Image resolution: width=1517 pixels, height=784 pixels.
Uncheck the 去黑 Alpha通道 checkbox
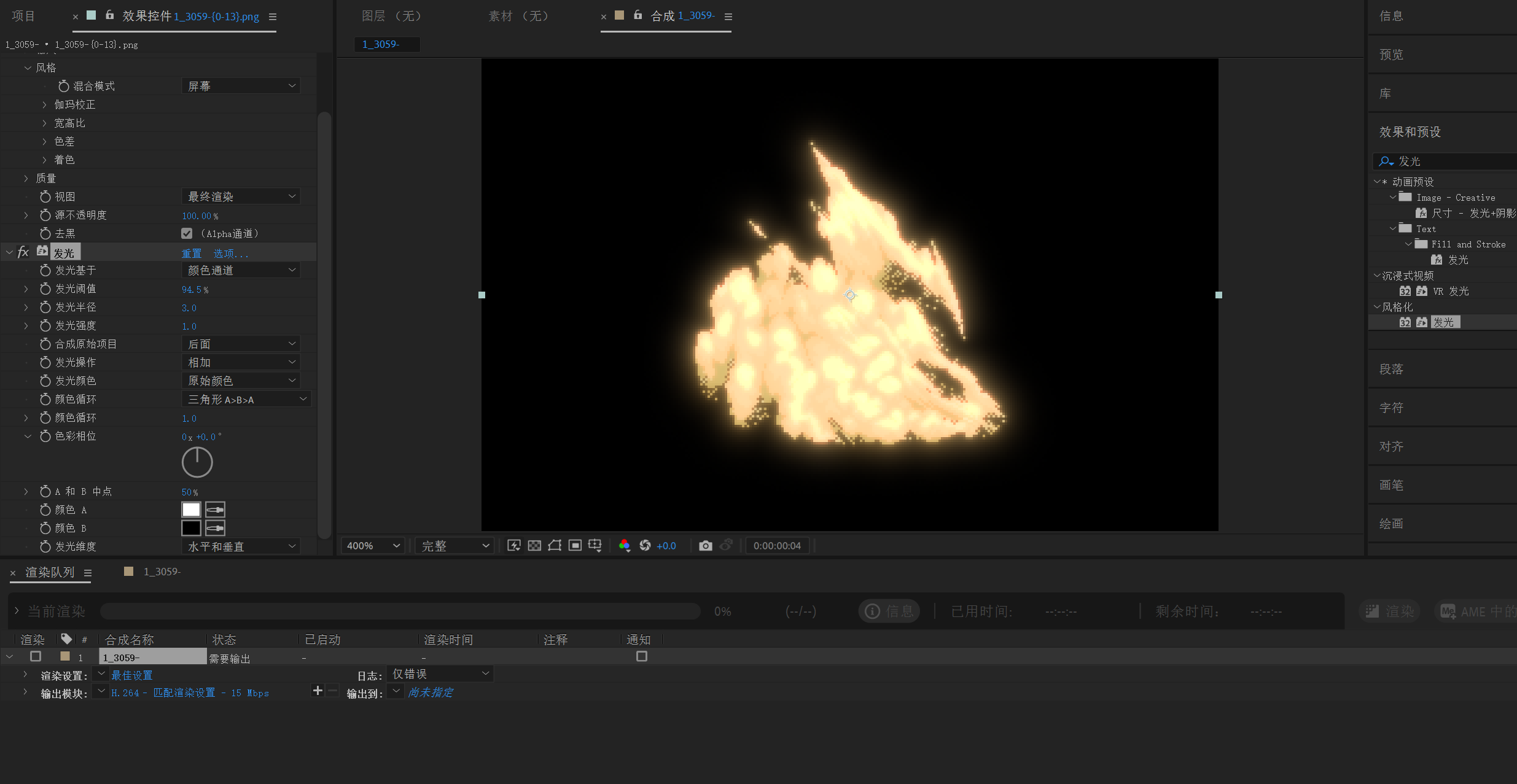(187, 233)
